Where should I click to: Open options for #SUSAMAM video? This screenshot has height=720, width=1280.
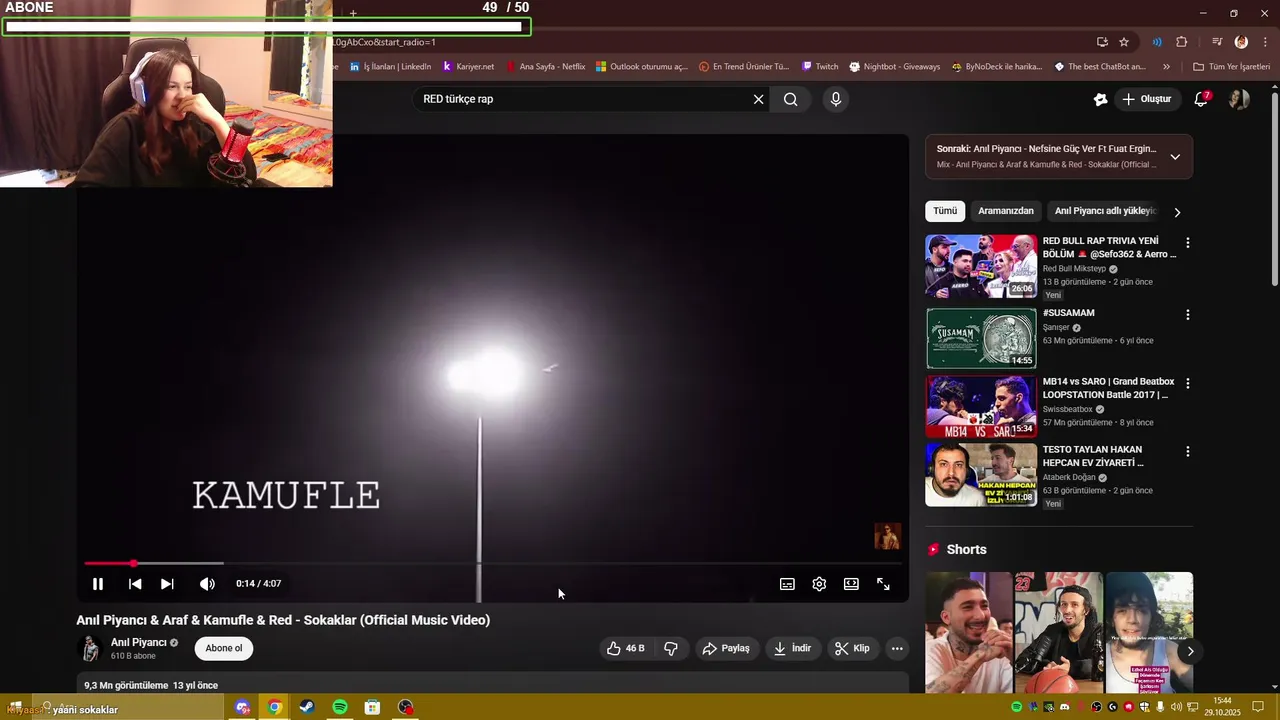pyautogui.click(x=1188, y=315)
